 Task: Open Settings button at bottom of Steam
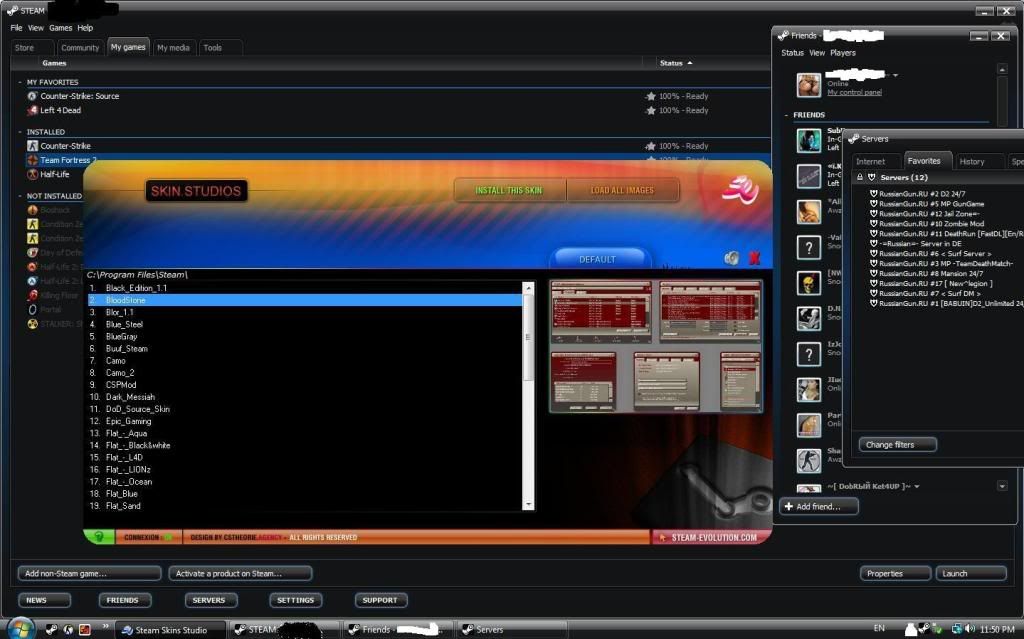pos(296,600)
